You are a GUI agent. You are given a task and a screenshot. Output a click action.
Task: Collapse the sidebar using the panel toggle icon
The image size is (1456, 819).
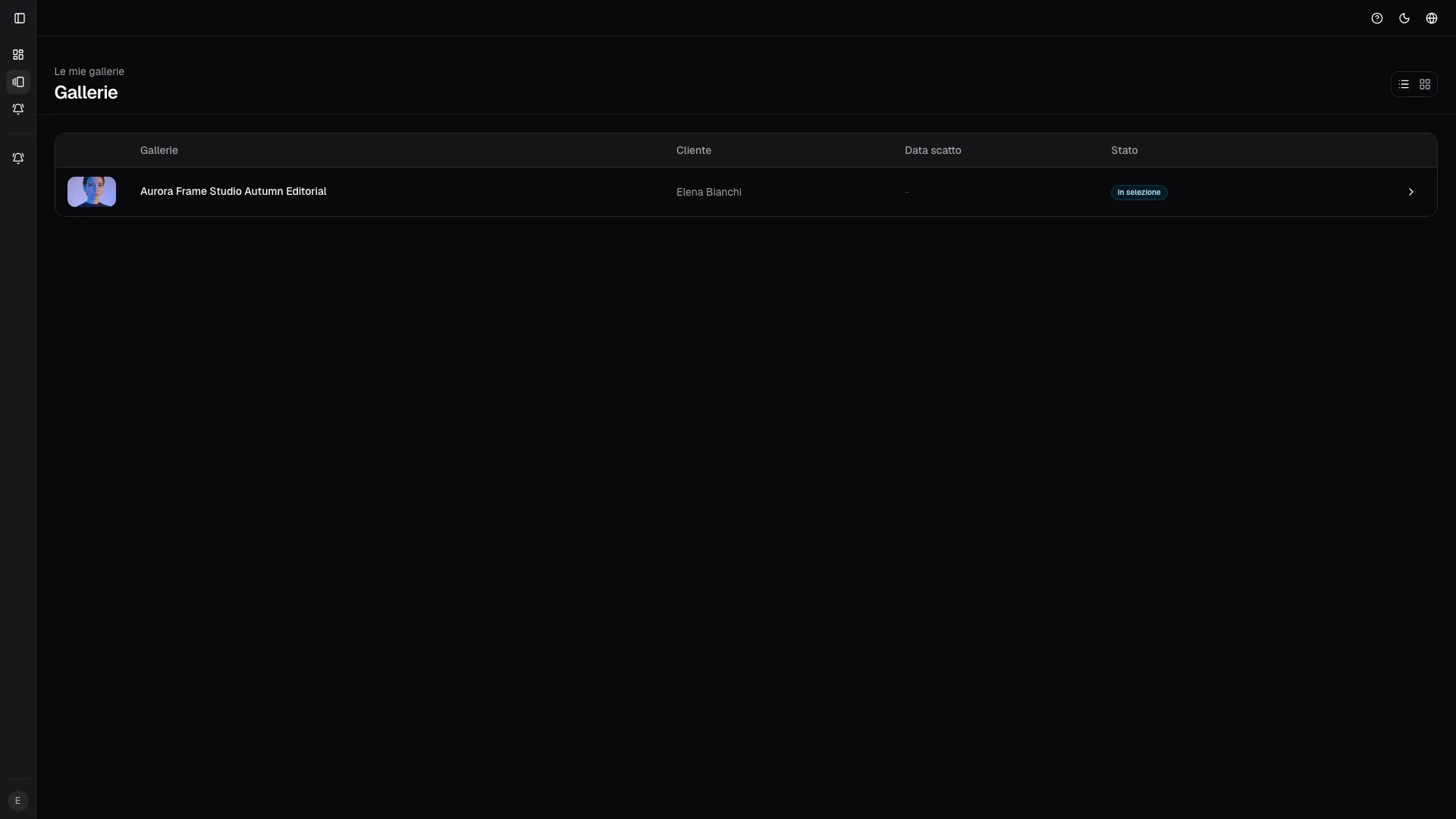pyautogui.click(x=20, y=18)
